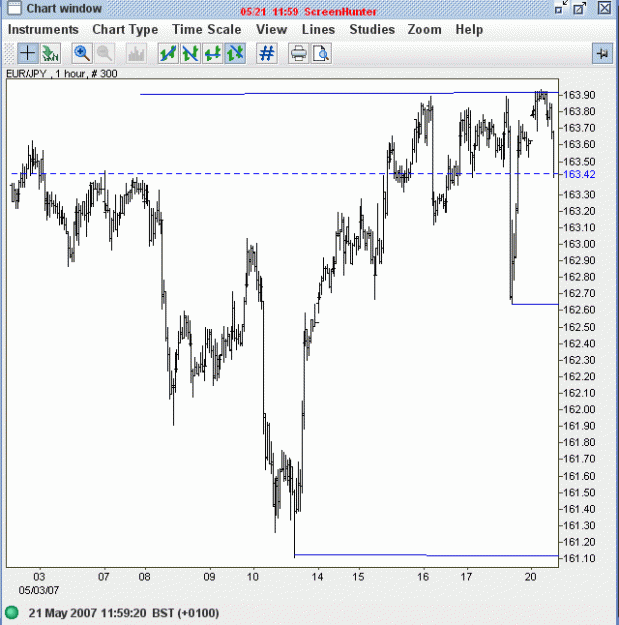Screen dimensions: 619x625
Task: Click the 163.00 price axis label
Action: [x=579, y=244]
